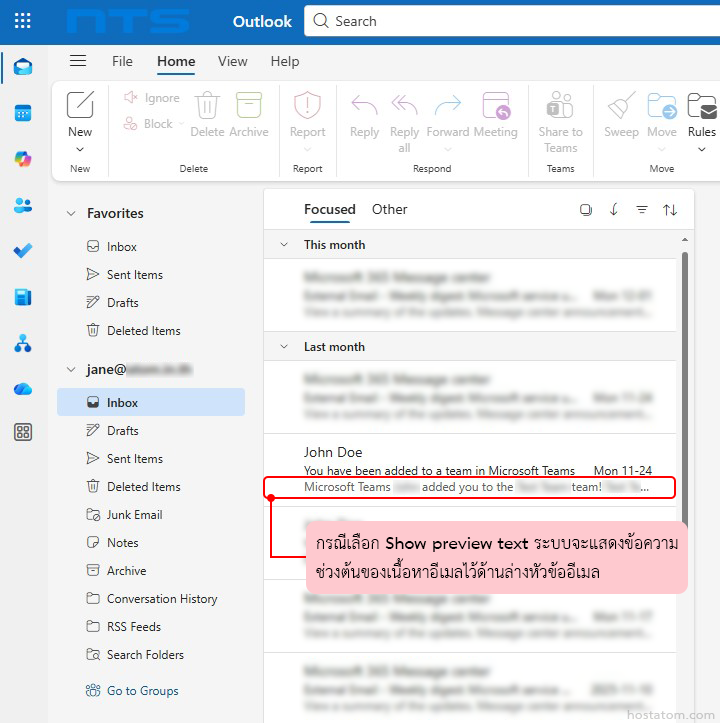720x723 pixels.
Task: Open the Filter messages icon
Action: pos(642,210)
